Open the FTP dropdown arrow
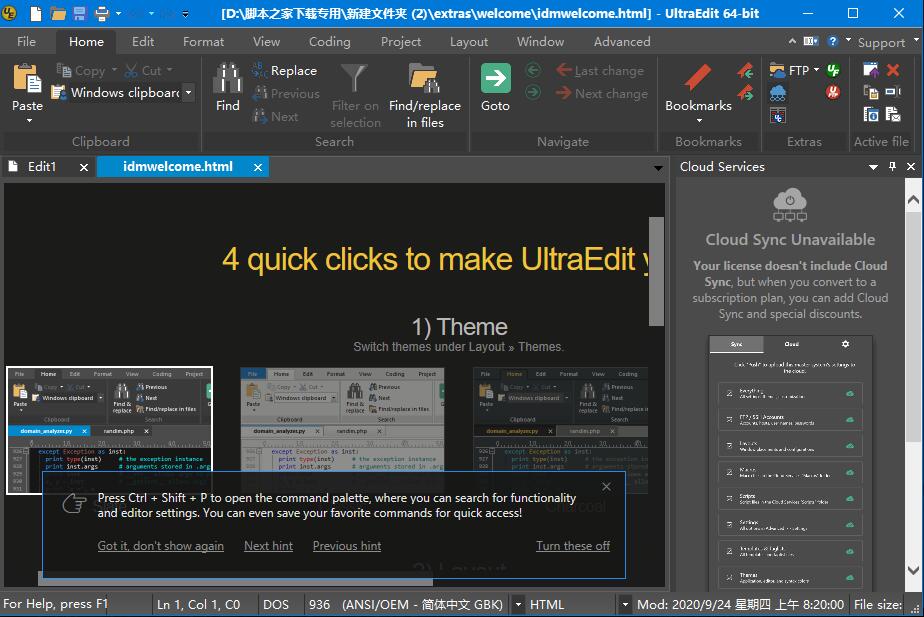The image size is (924, 617). point(816,70)
